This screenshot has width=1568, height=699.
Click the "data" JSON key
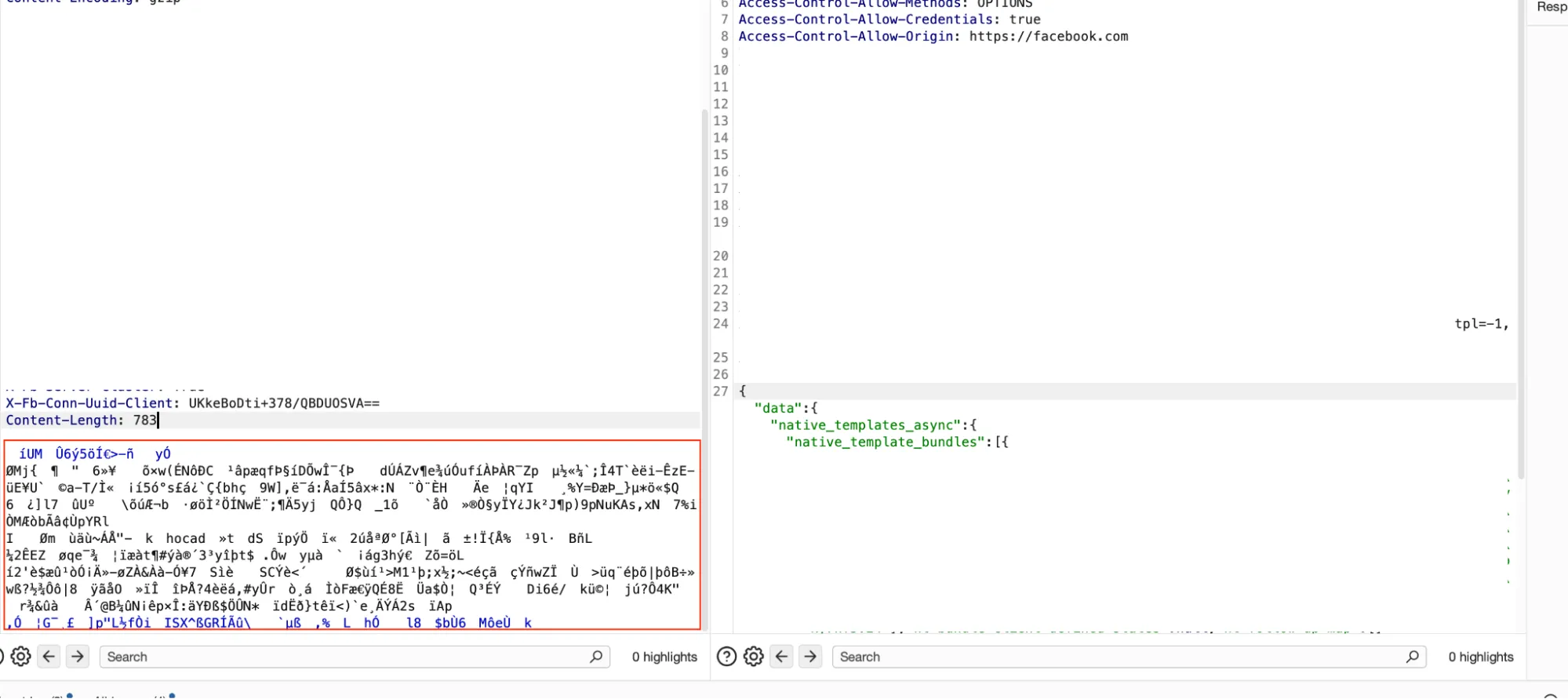pos(778,408)
